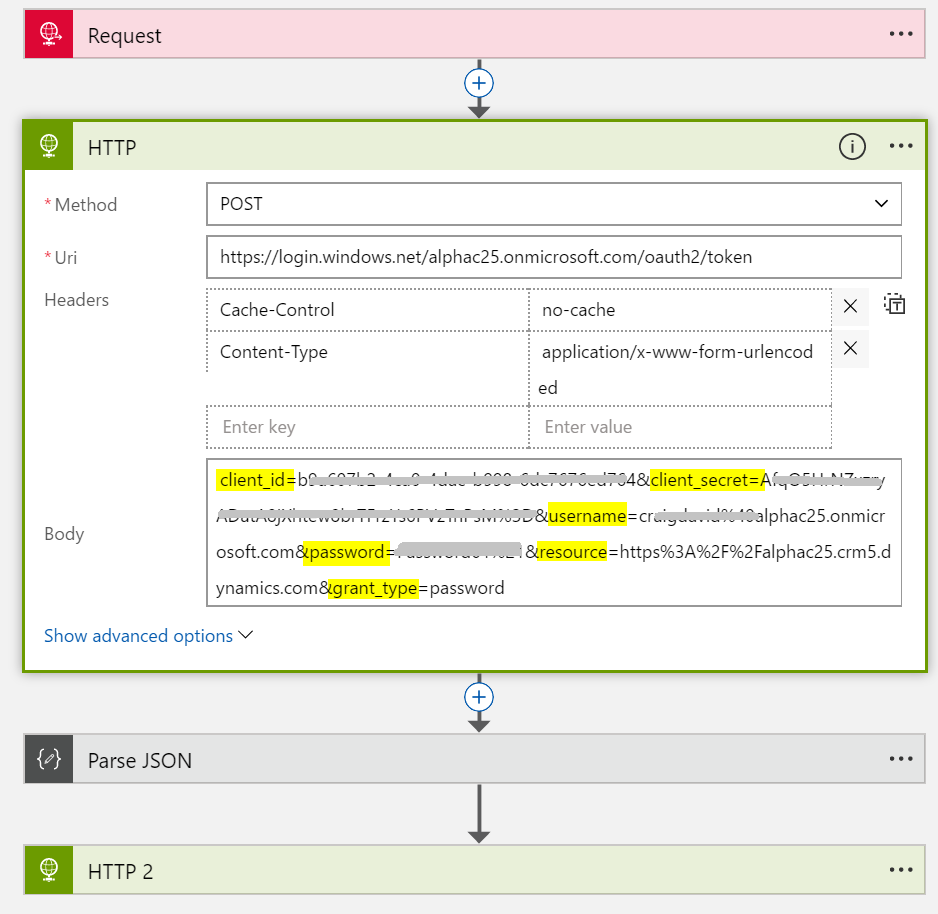Open the HTTP info circle icon
938x914 pixels.
pos(851,146)
